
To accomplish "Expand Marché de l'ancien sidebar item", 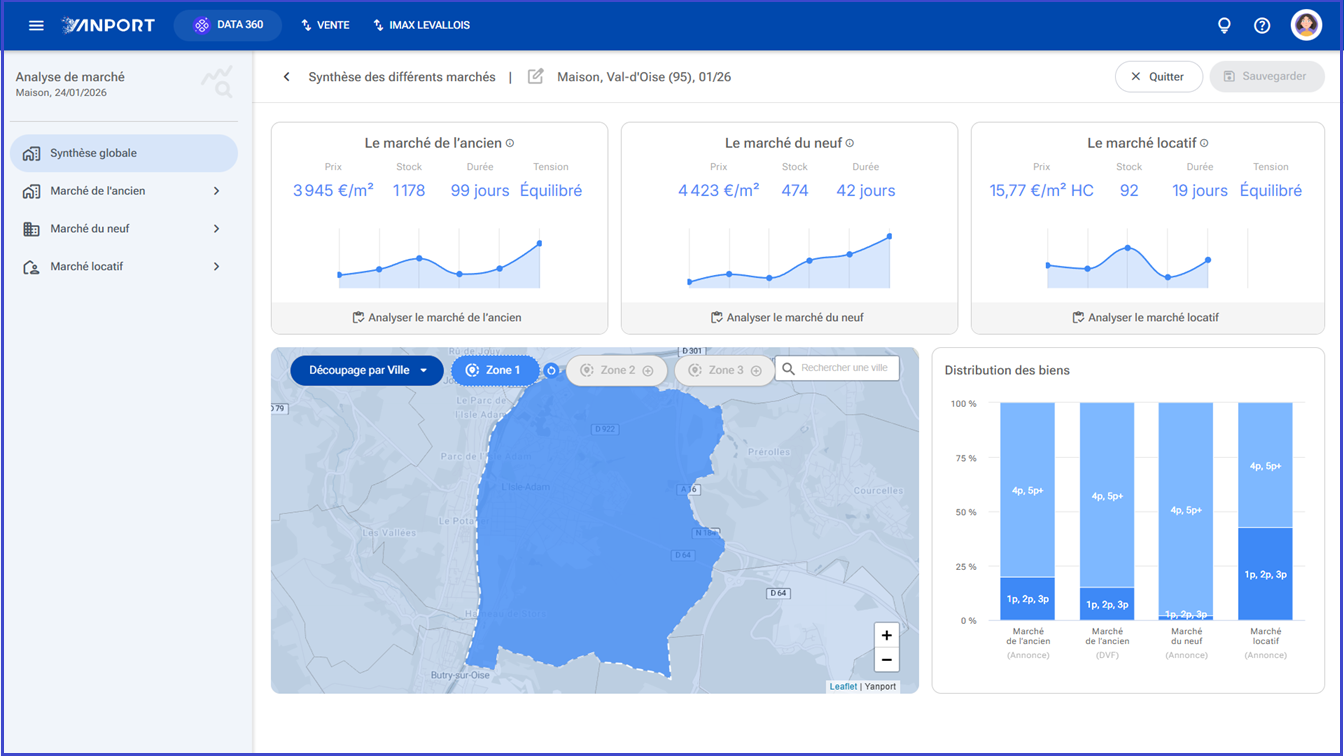I will [124, 191].
